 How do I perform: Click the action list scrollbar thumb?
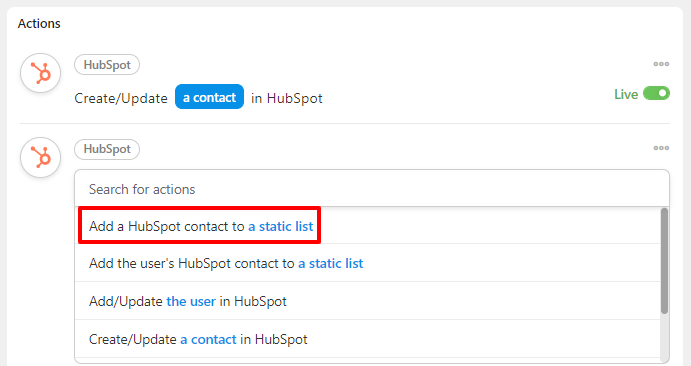pyautogui.click(x=664, y=261)
